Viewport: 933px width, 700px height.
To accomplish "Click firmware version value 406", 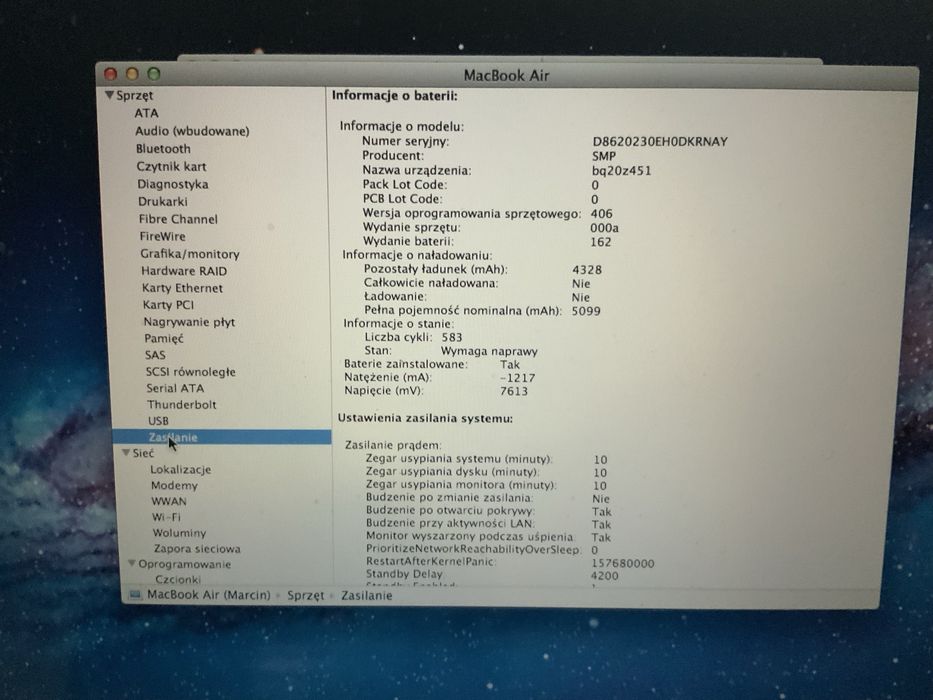I will coord(602,214).
